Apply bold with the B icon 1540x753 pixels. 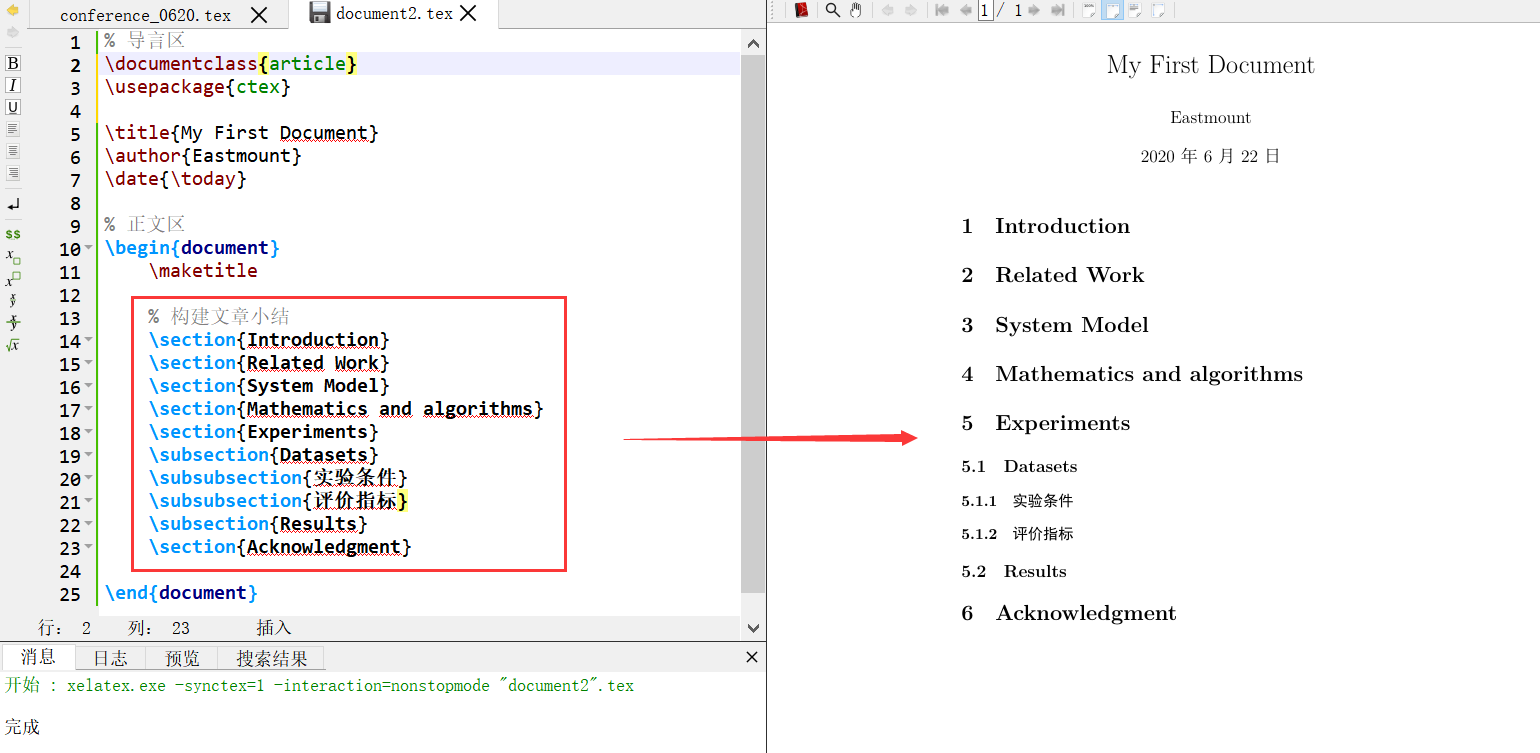click(x=13, y=63)
